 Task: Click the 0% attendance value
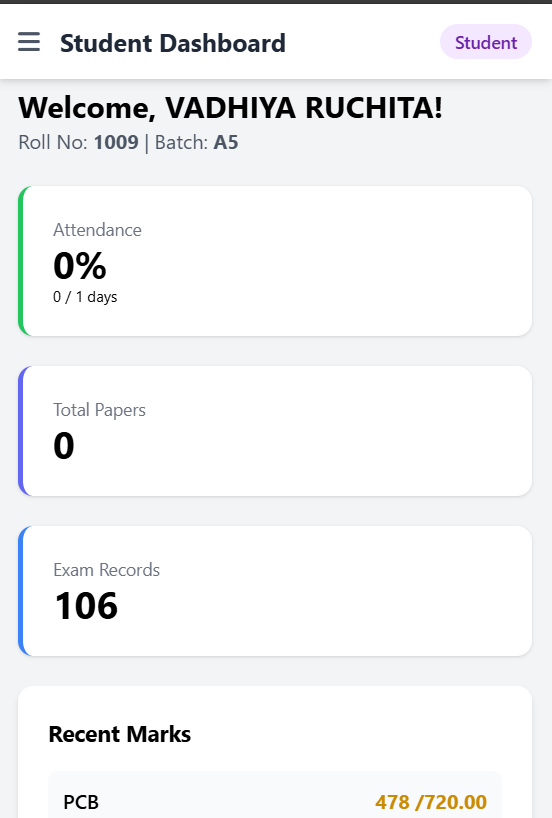(80, 266)
